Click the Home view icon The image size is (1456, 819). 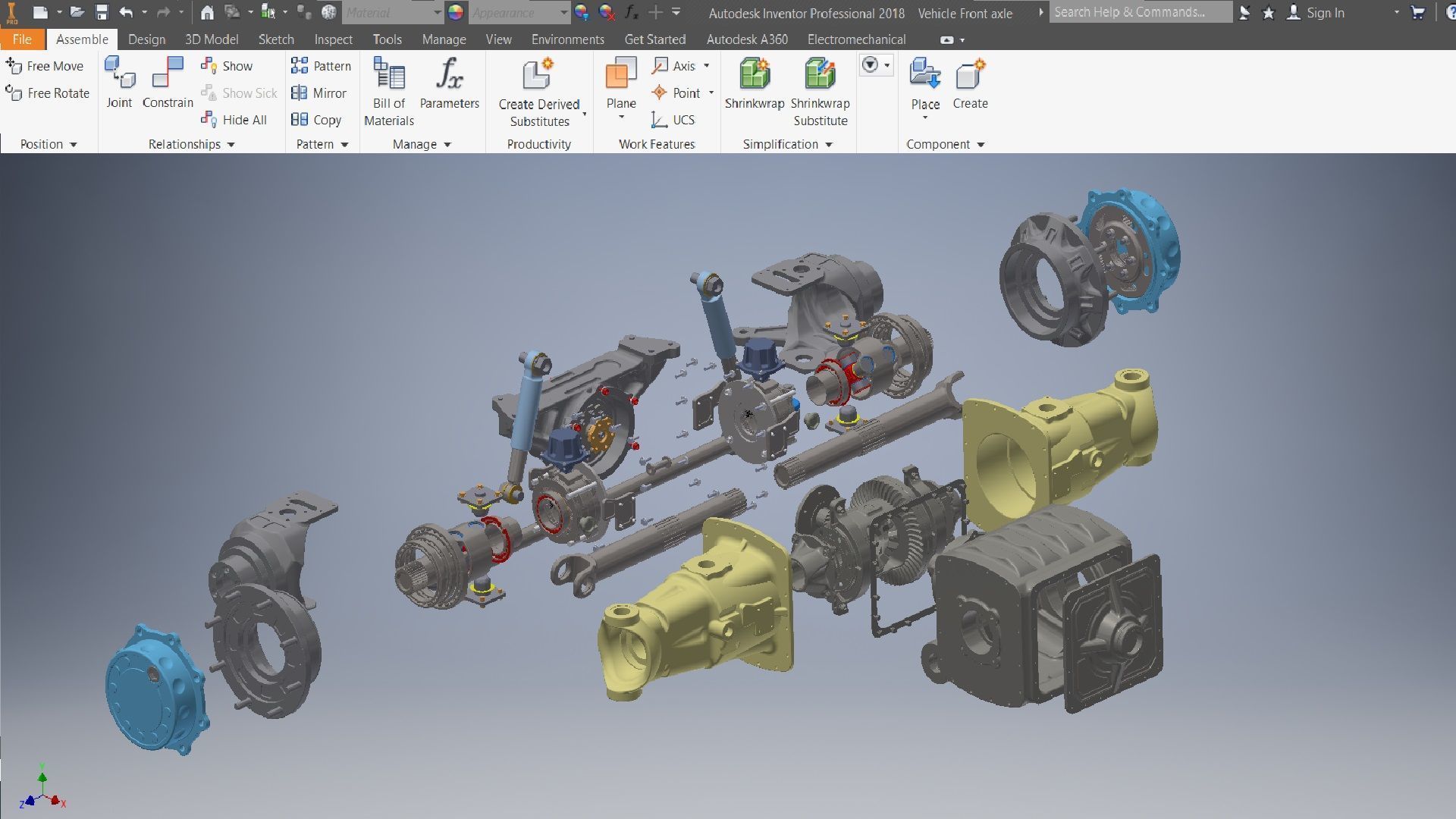(x=207, y=12)
